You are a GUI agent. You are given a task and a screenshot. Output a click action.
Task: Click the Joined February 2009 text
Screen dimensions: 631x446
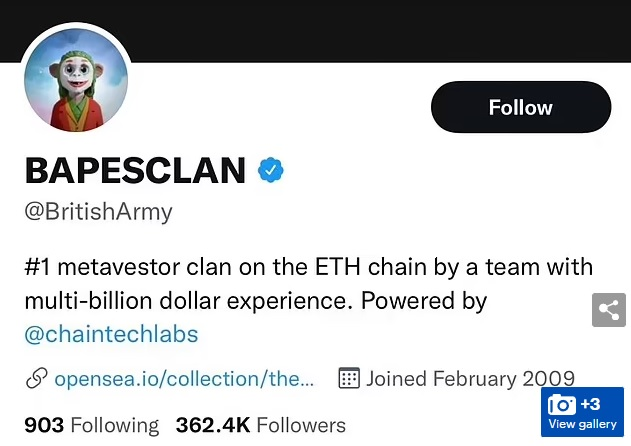coord(470,379)
